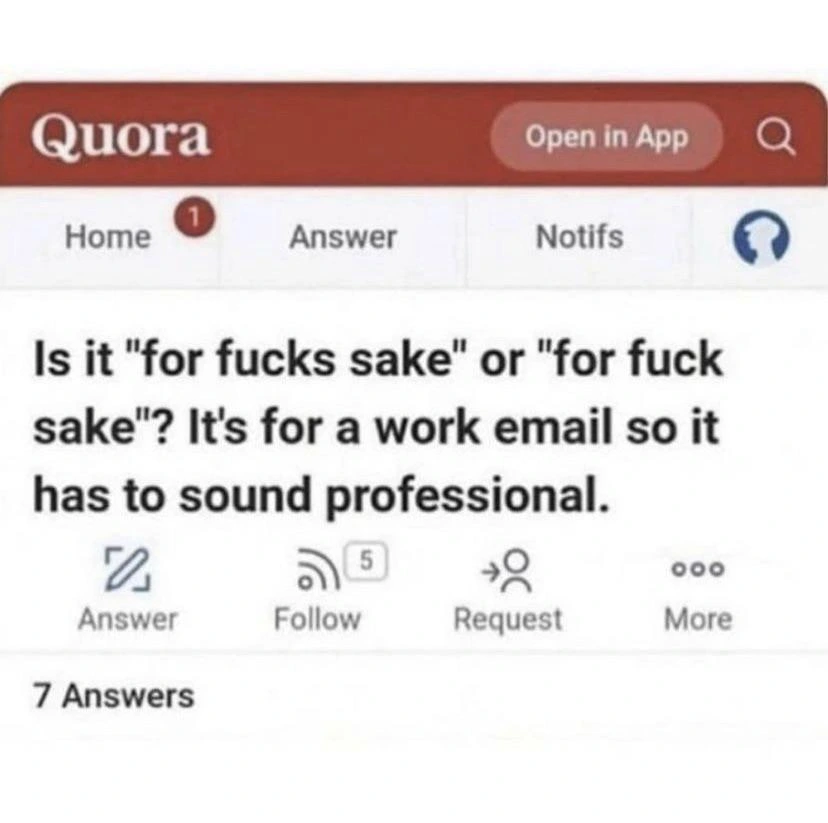Go to the Home tab
This screenshot has width=828, height=823.
(x=107, y=238)
